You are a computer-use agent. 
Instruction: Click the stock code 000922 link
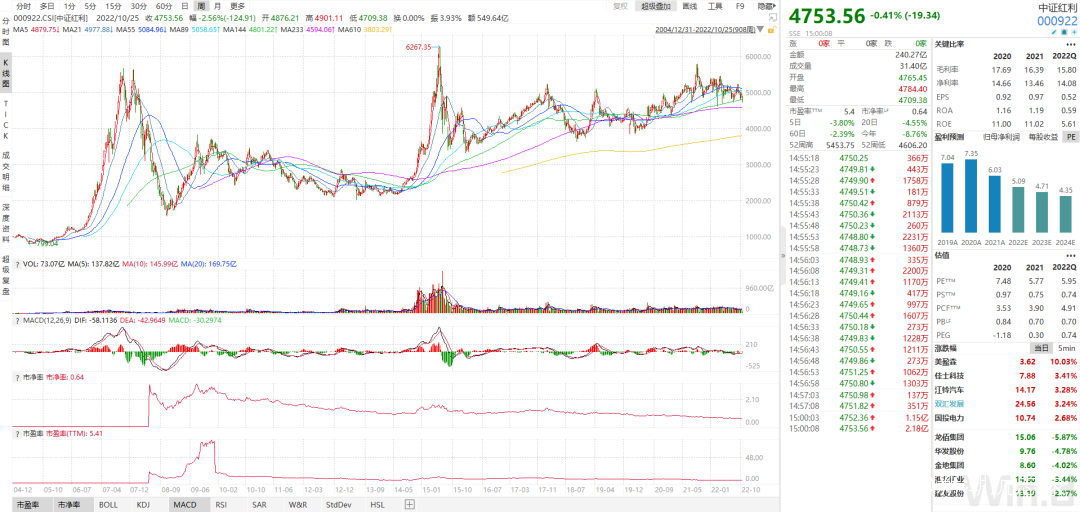tap(1057, 21)
